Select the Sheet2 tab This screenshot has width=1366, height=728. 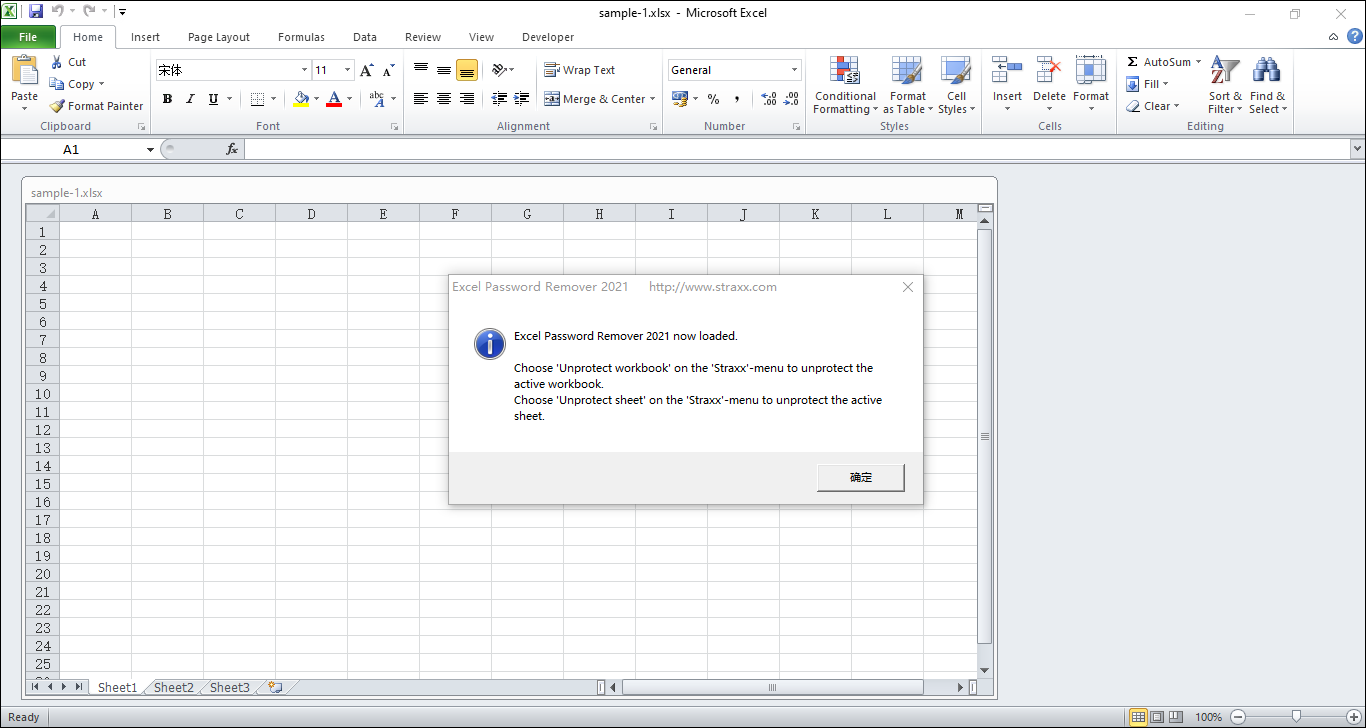pos(173,687)
